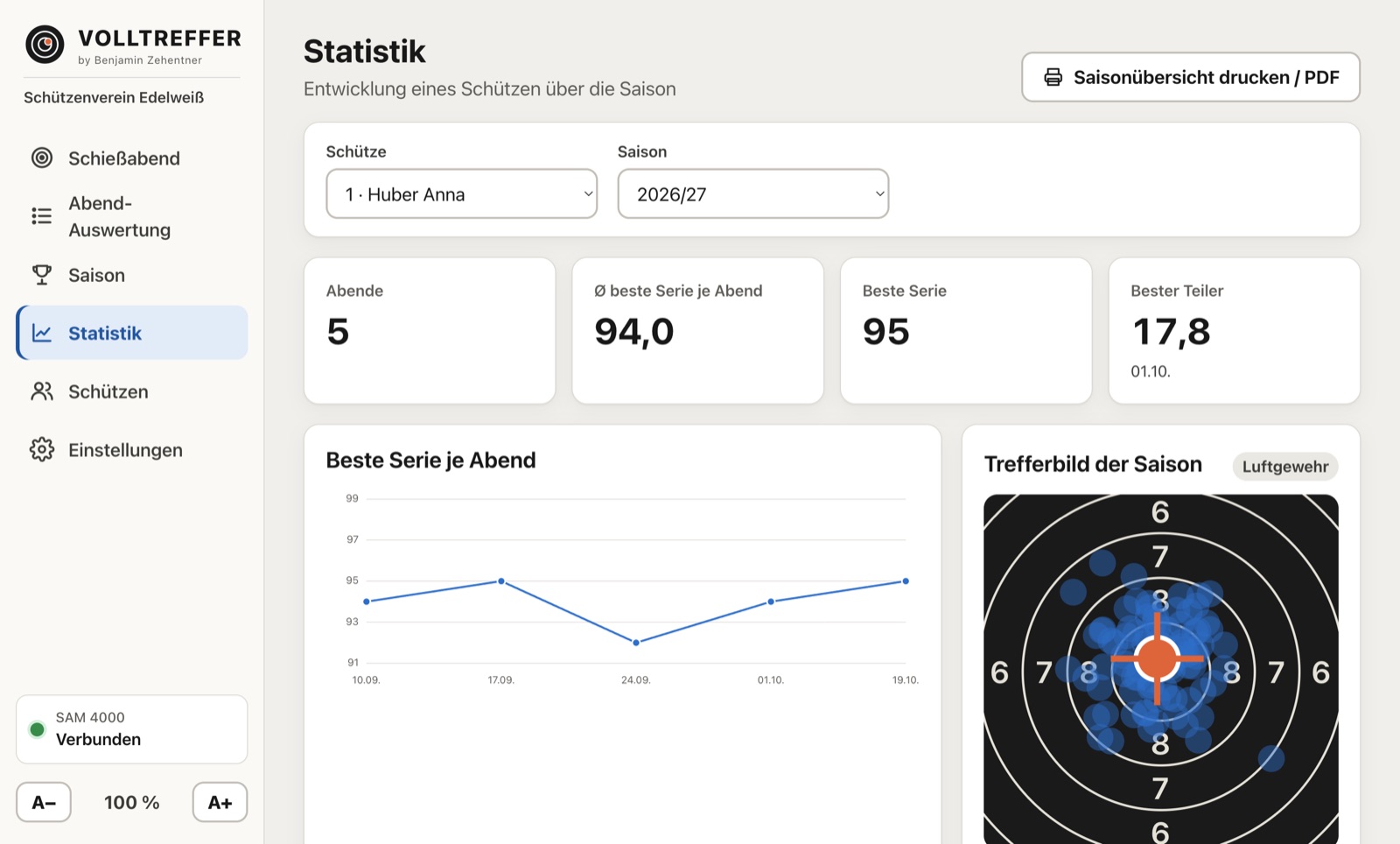Click the Einstellungen gear icon
This screenshot has height=844, width=1400.
click(x=42, y=449)
